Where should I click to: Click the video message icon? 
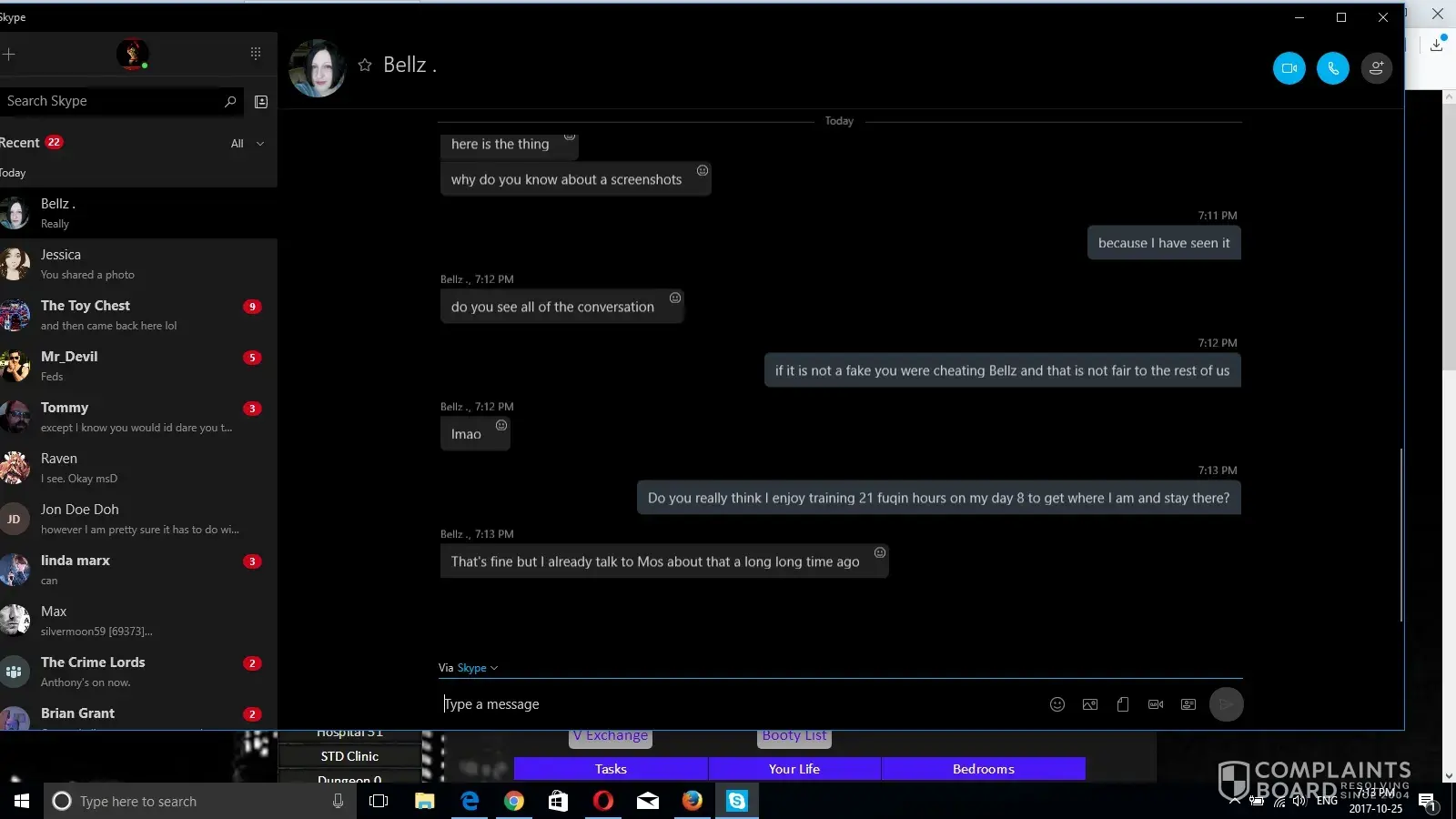coord(1155,704)
